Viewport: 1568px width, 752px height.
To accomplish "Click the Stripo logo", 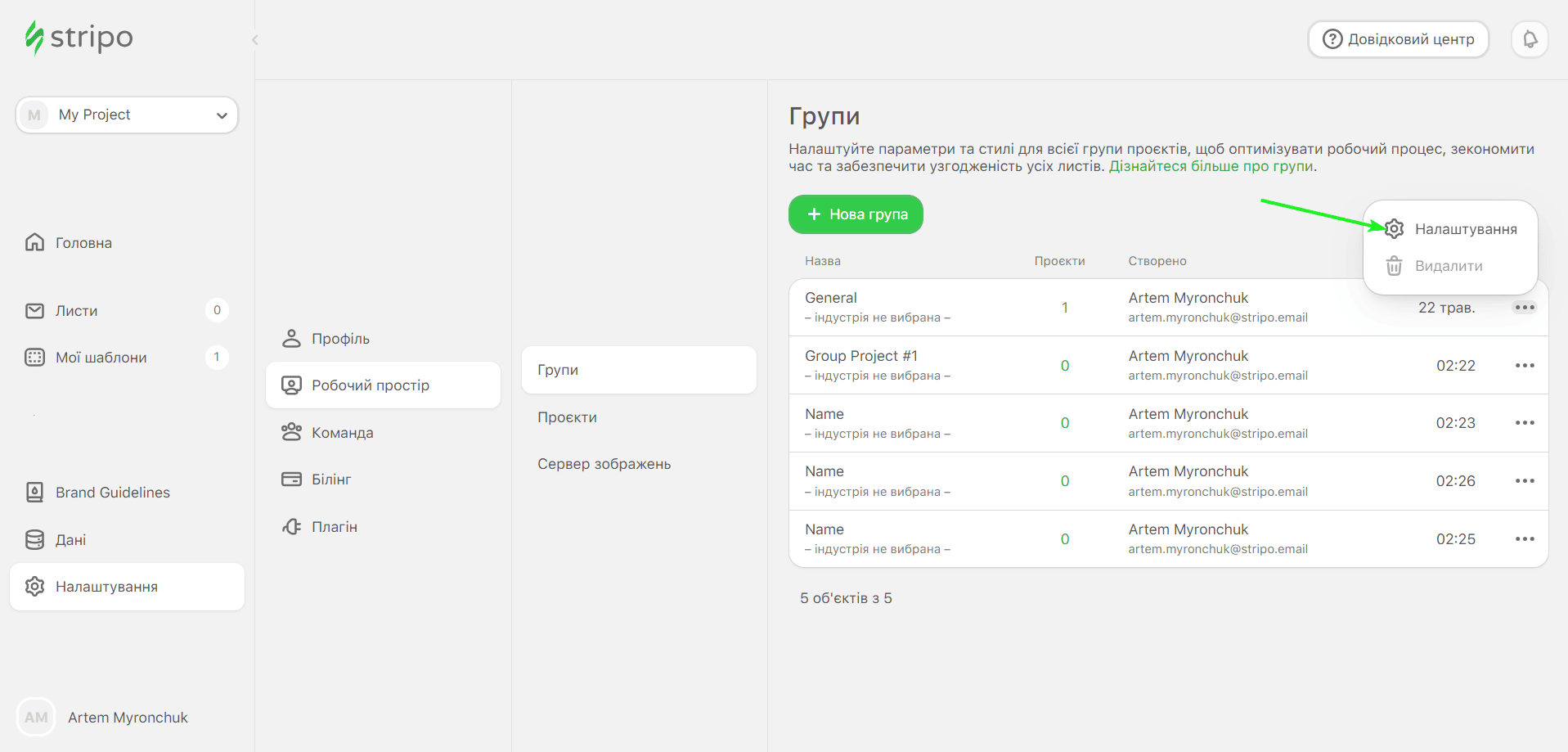I will 79,38.
